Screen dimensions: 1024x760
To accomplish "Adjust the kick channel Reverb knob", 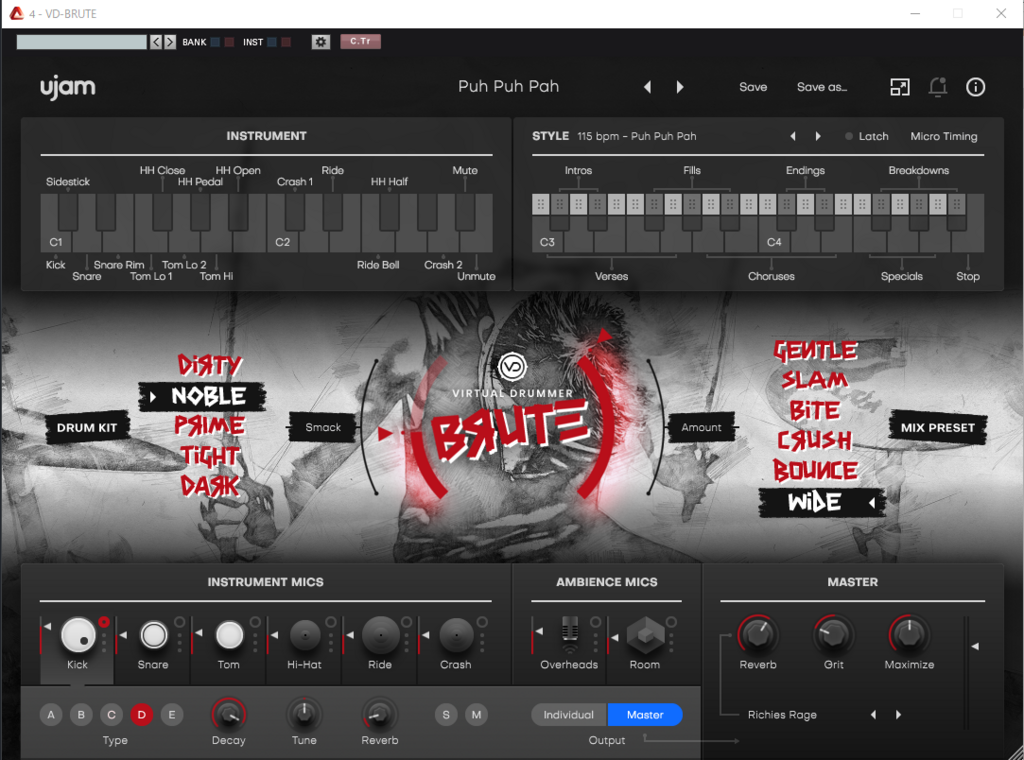I will pyautogui.click(x=379, y=715).
